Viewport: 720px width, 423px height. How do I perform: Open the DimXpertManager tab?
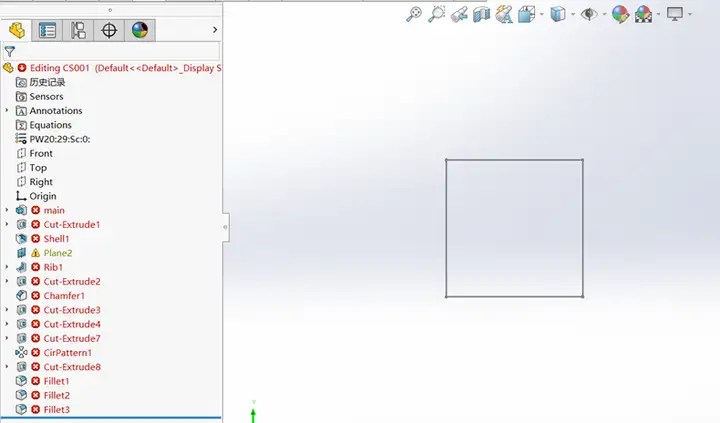(x=109, y=30)
